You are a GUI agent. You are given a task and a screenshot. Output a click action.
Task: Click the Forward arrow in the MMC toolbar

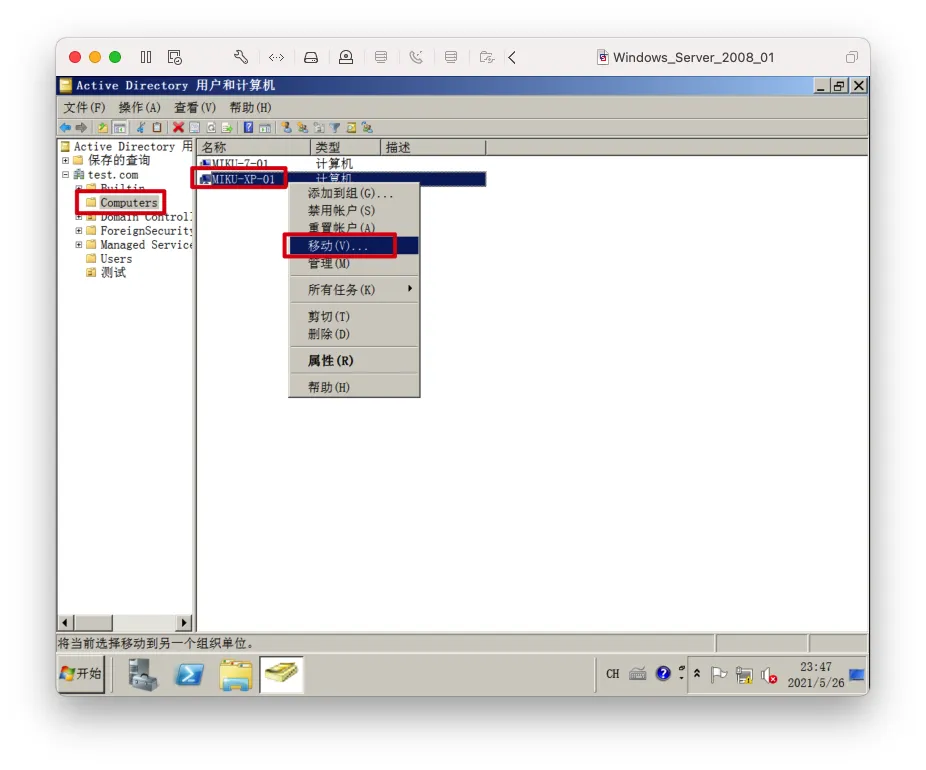(81, 128)
